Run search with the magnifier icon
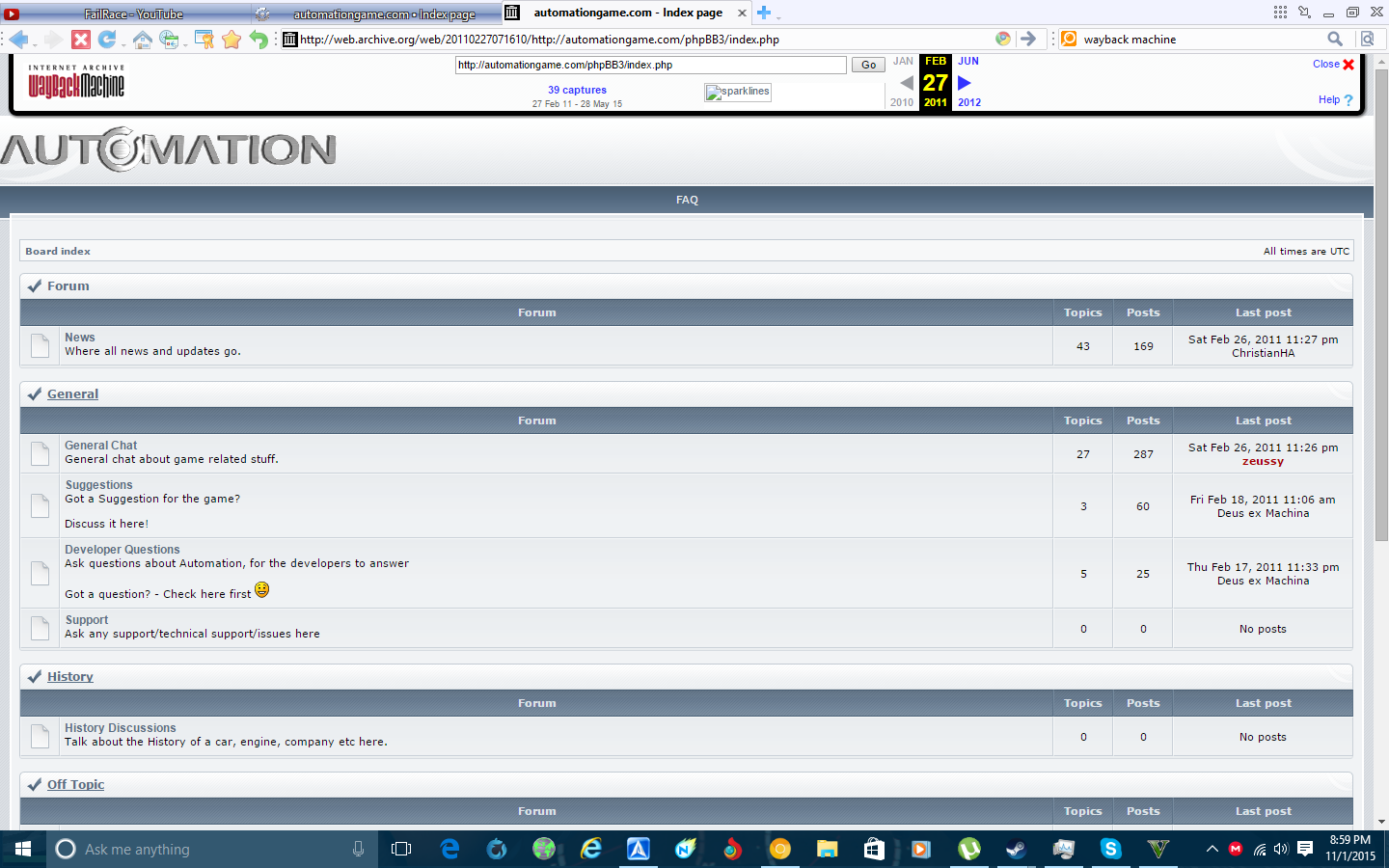This screenshot has height=868, width=1389. (x=1335, y=39)
